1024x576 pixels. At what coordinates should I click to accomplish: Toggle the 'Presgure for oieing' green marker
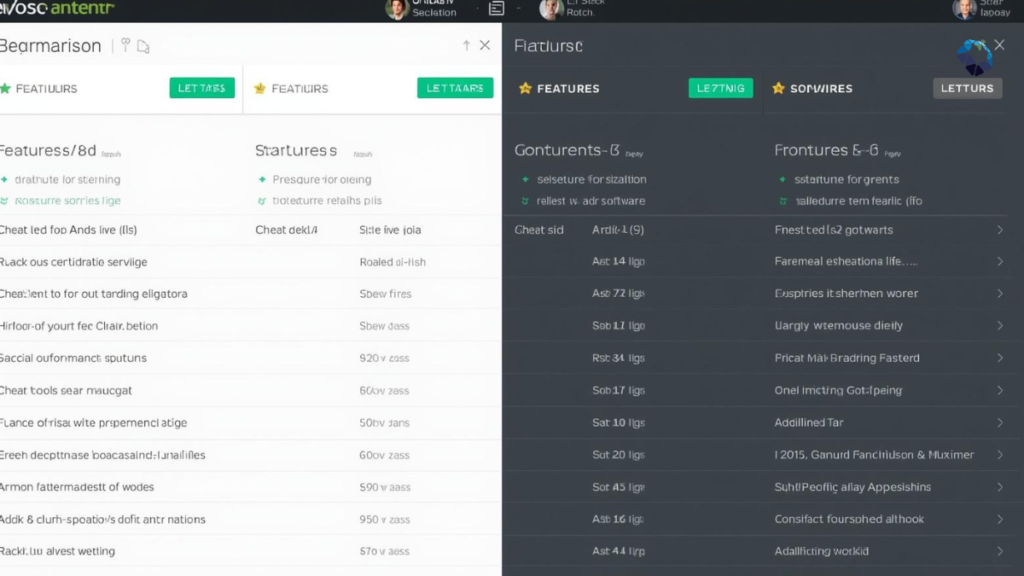pos(262,179)
